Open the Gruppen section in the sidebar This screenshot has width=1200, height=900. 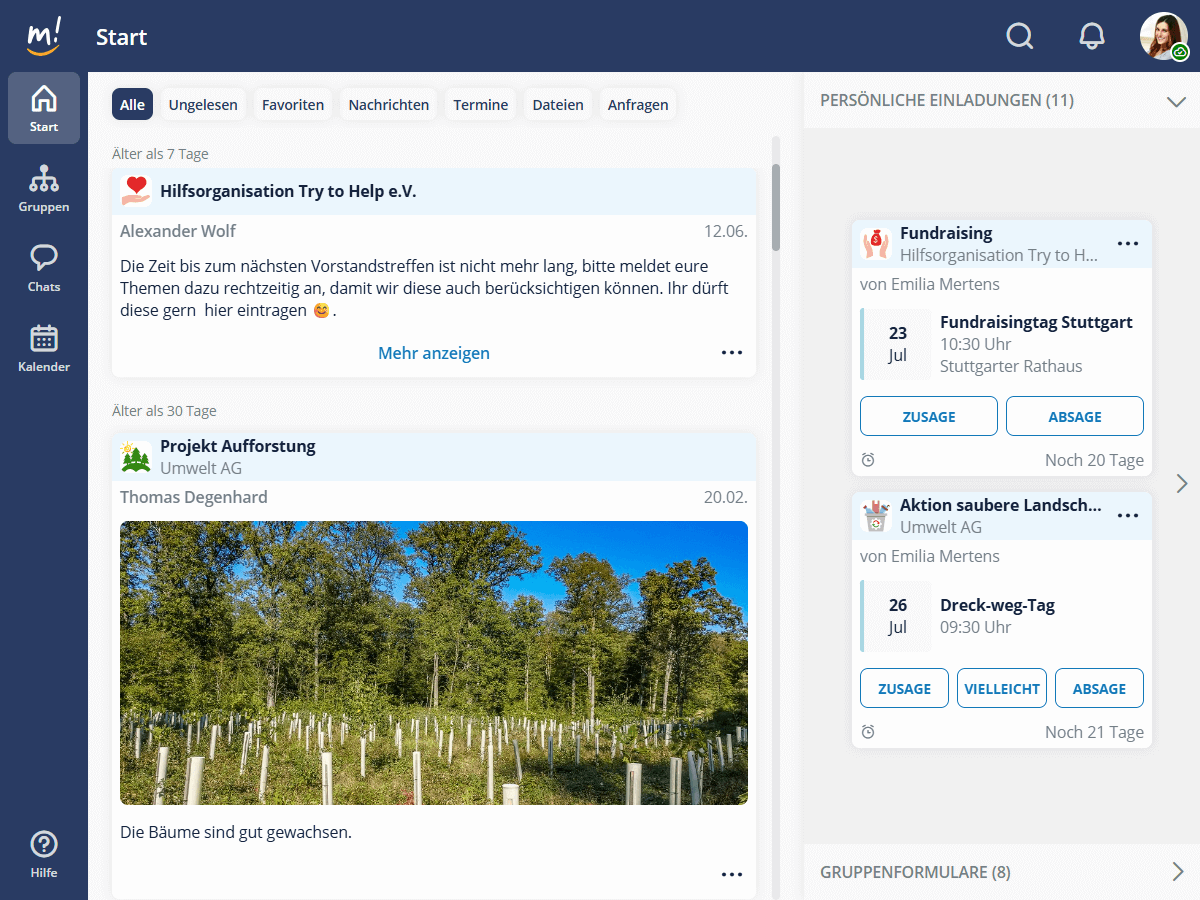[44, 188]
